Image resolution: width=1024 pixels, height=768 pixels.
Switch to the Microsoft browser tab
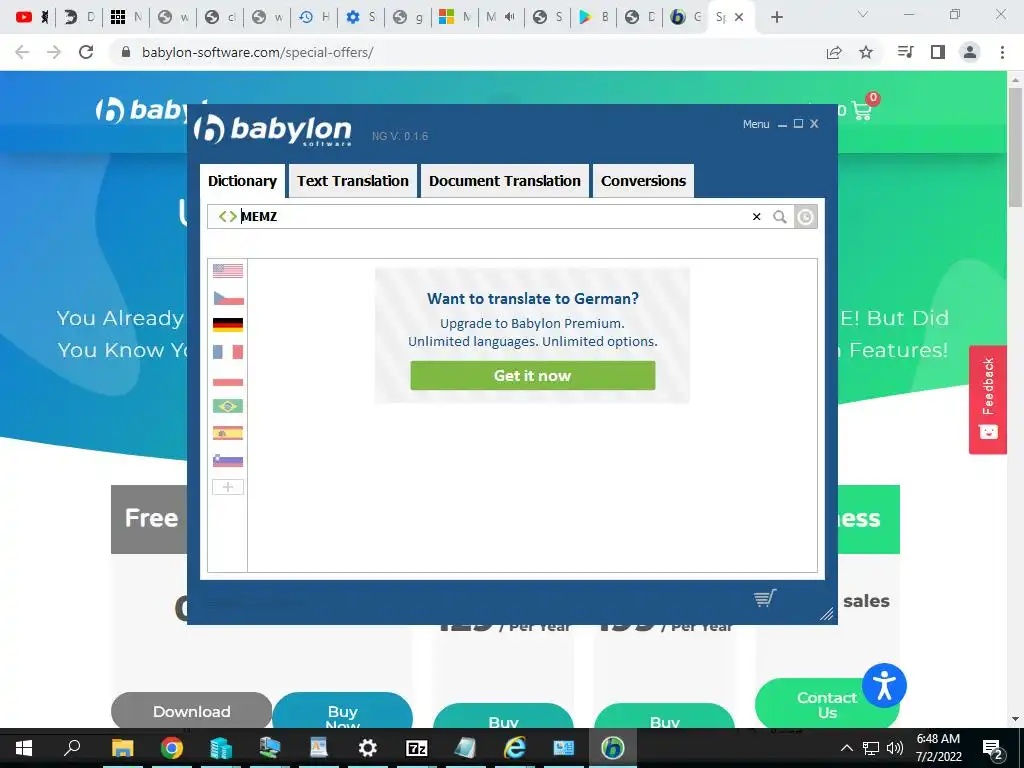[455, 17]
